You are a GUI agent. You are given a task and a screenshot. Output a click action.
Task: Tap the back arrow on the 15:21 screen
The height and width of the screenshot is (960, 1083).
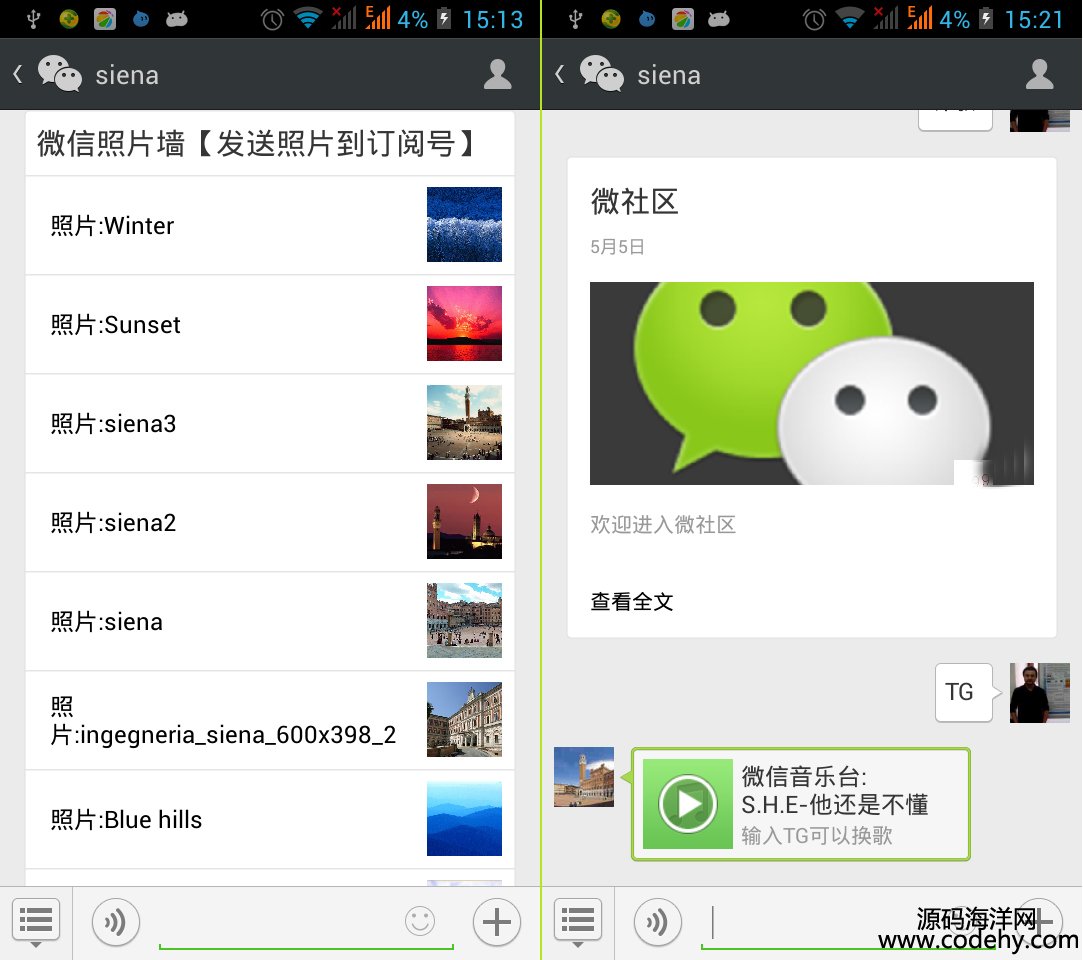pos(559,74)
